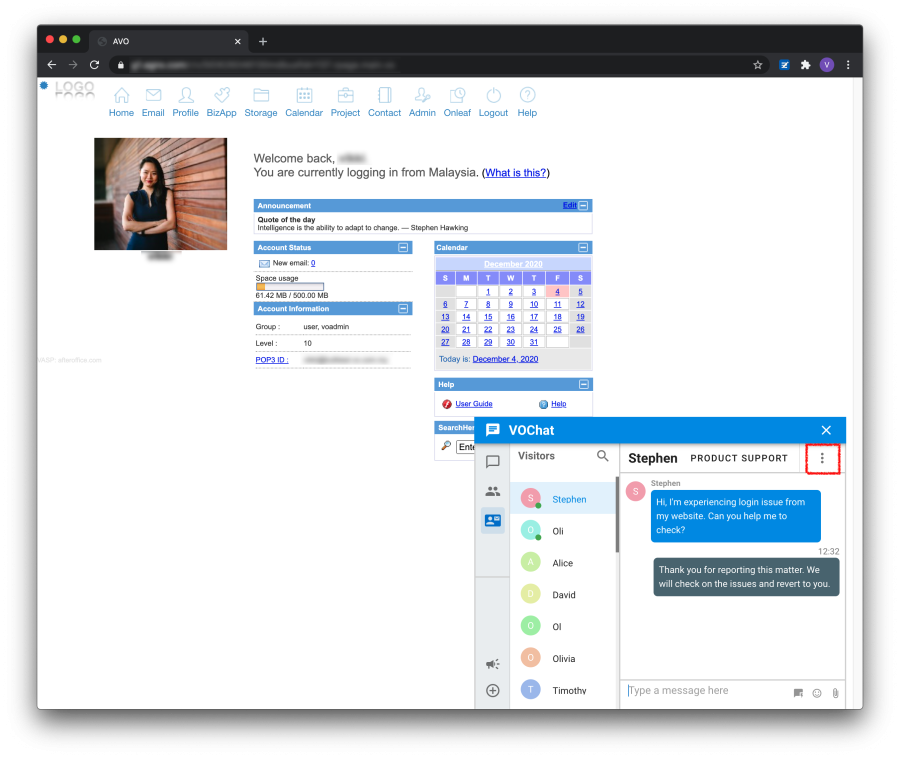Collapse the Help panel
Screen dimensions: 900x758
[584, 384]
